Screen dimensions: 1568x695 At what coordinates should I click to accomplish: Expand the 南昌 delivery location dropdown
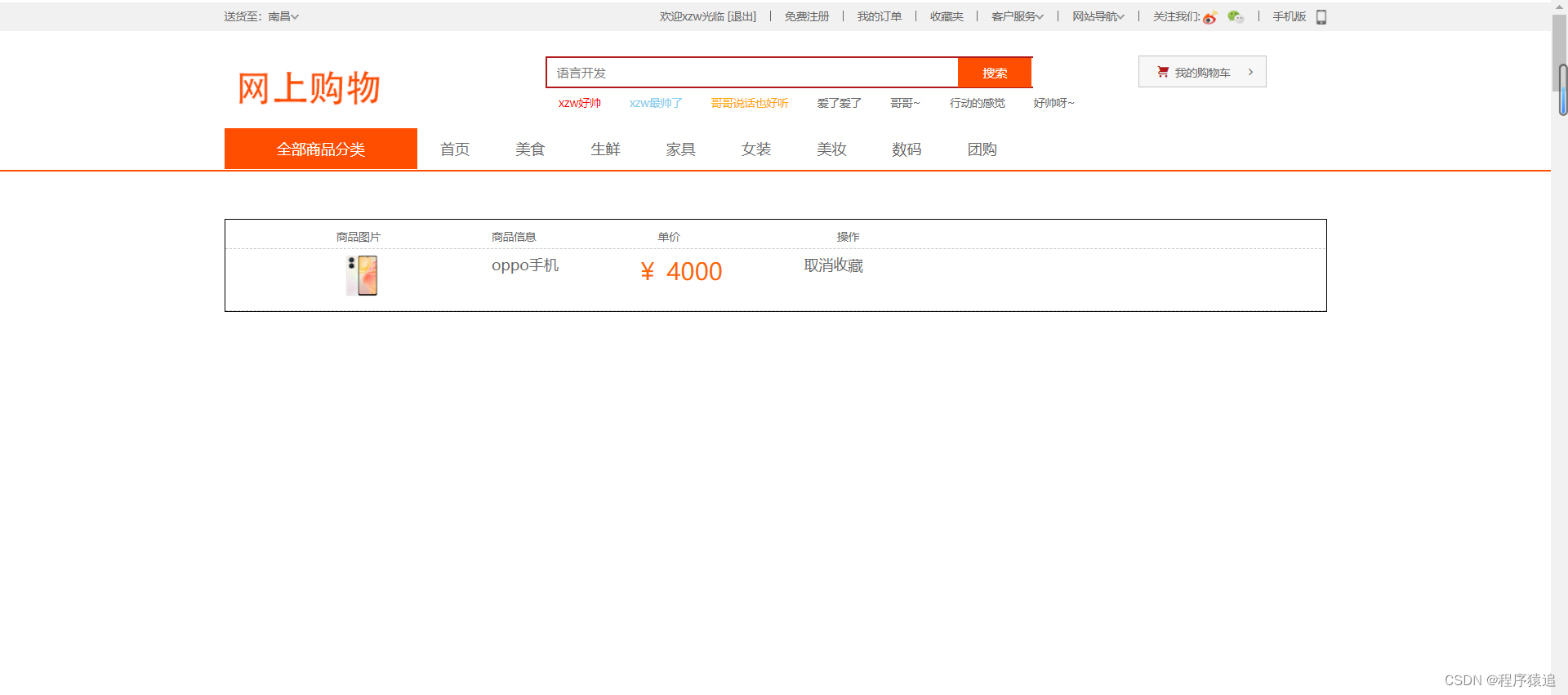[283, 16]
